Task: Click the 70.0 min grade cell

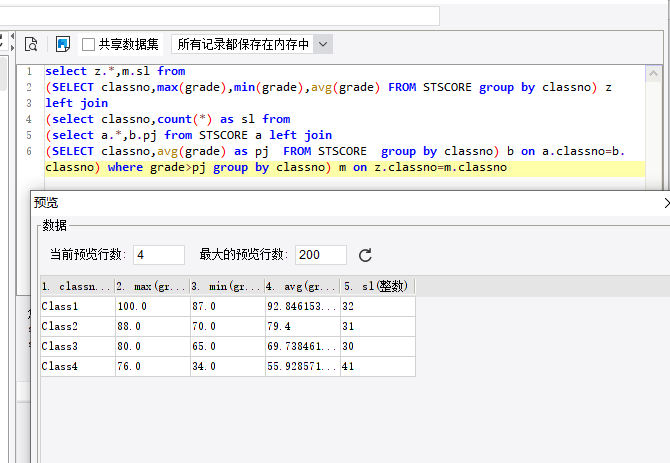Action: click(x=228, y=326)
